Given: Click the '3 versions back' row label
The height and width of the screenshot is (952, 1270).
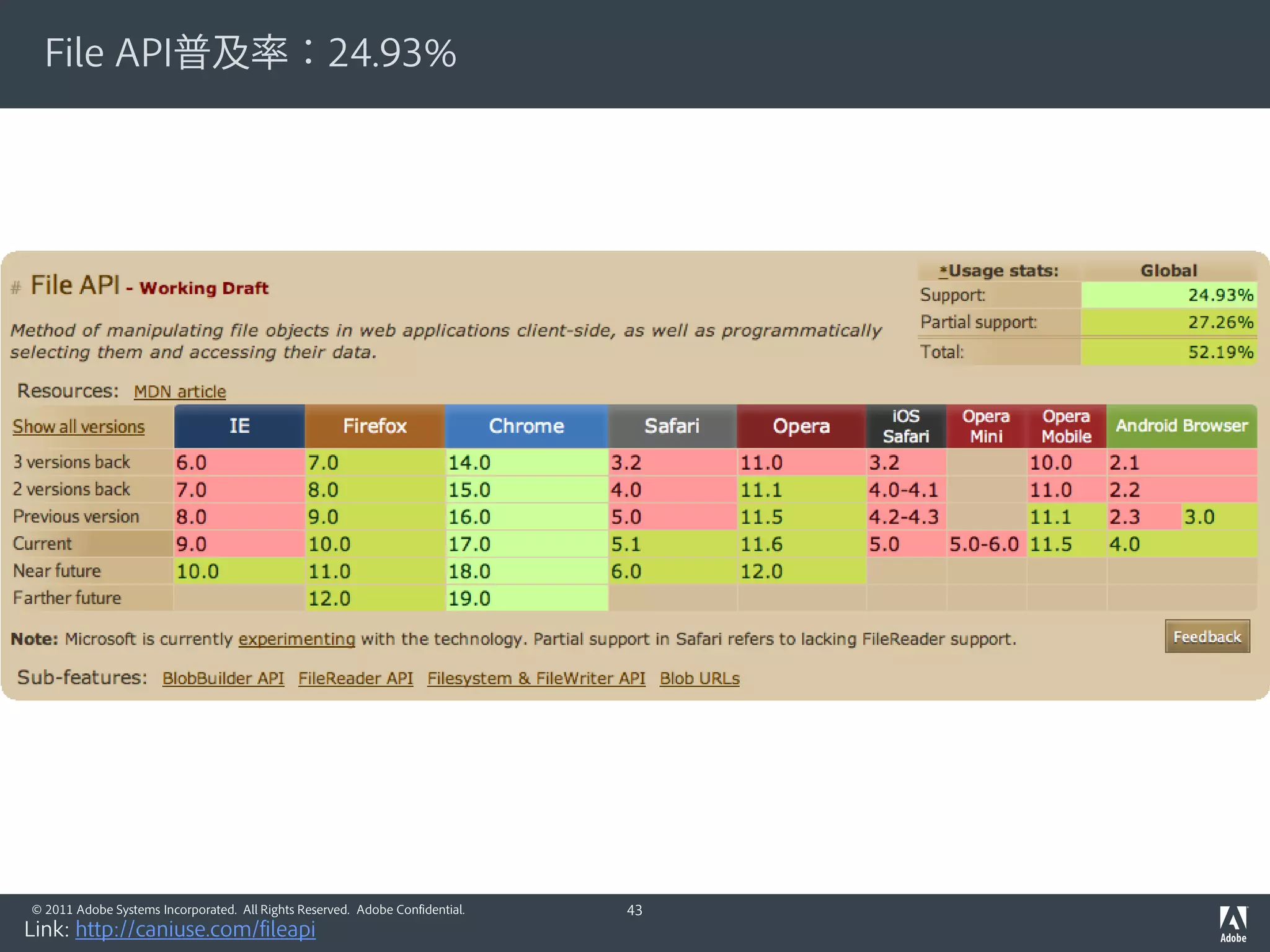Looking at the screenshot, I should [71, 462].
